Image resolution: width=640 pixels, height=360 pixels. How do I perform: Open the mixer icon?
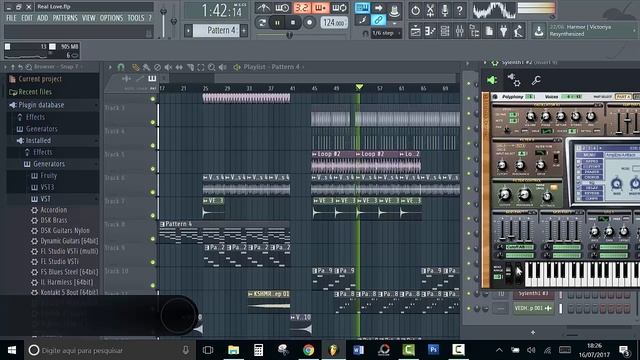(460, 31)
